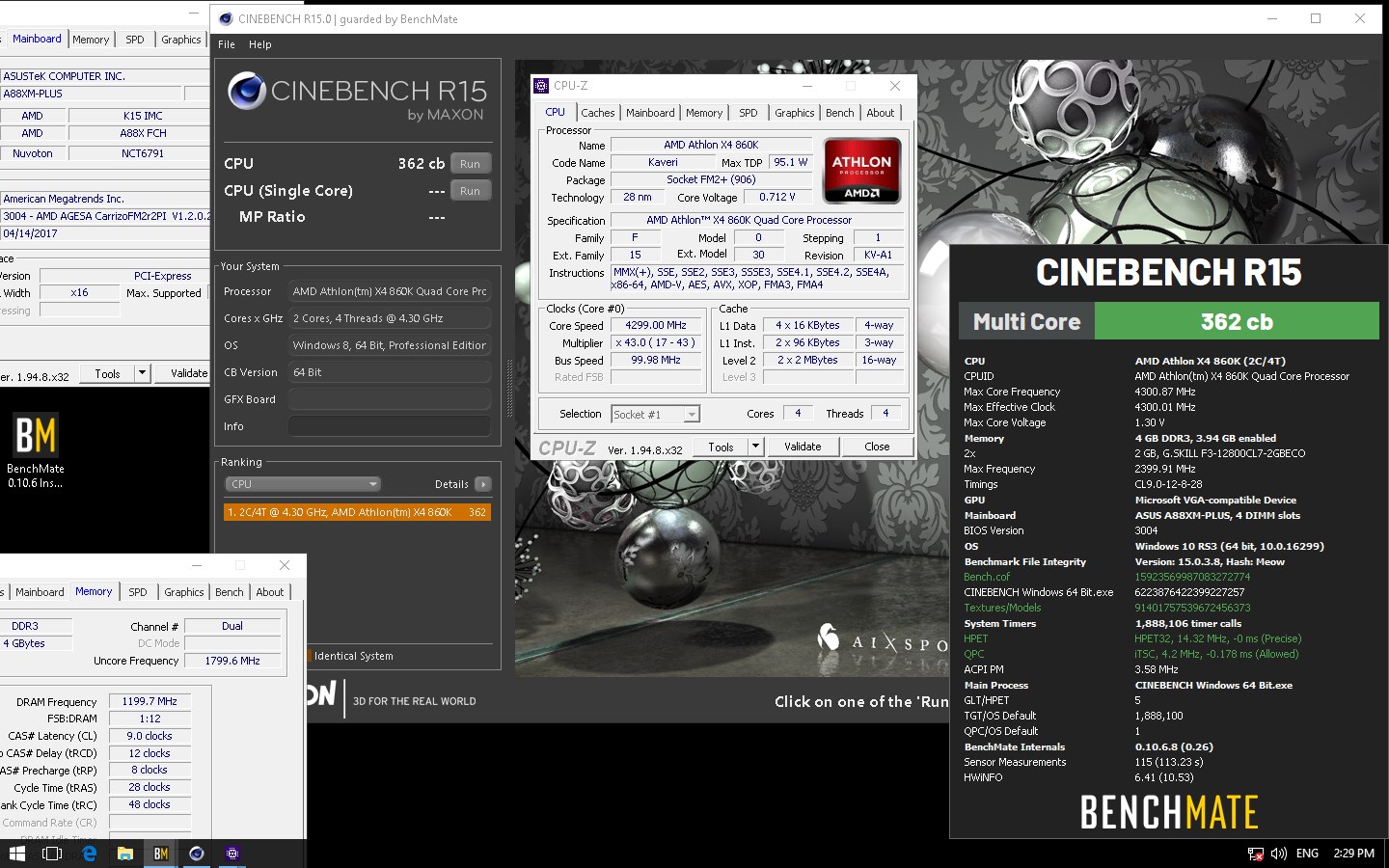Switch to CPU-Z in the taskbar
The image size is (1389, 868).
coord(231,854)
